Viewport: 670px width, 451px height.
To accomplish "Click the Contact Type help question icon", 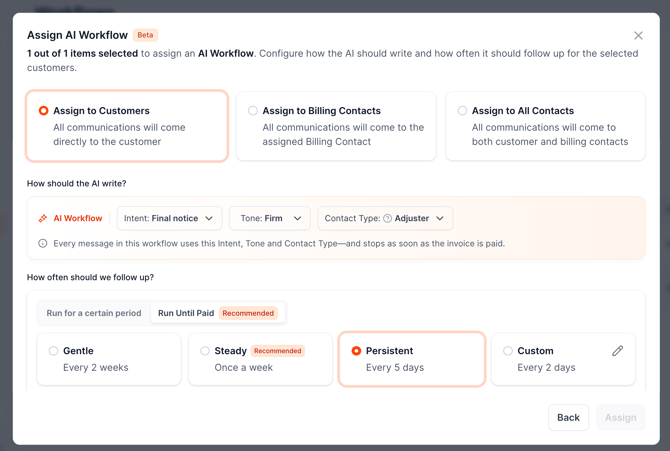I will (x=387, y=218).
